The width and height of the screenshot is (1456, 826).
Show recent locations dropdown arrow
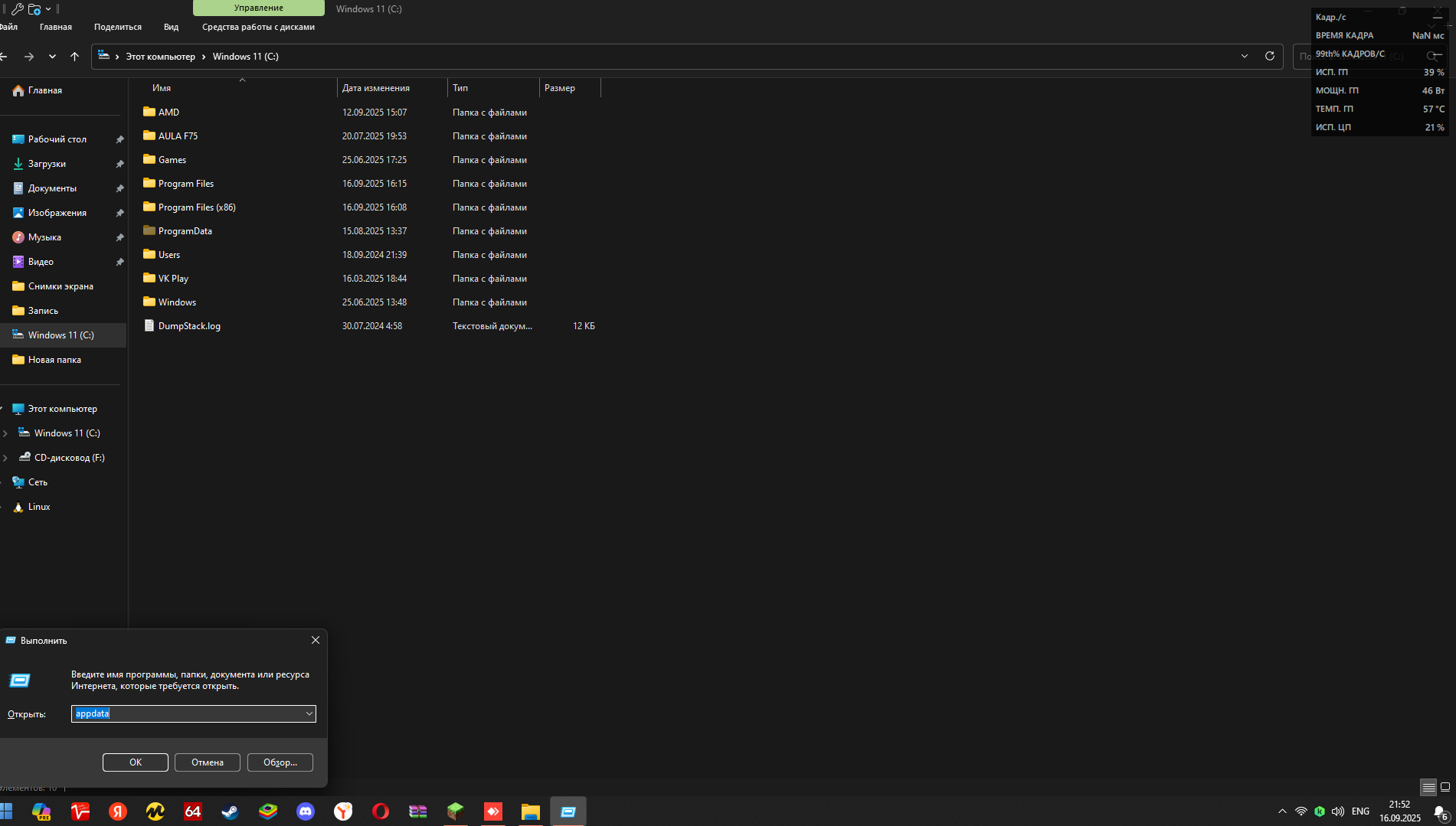(x=52, y=56)
